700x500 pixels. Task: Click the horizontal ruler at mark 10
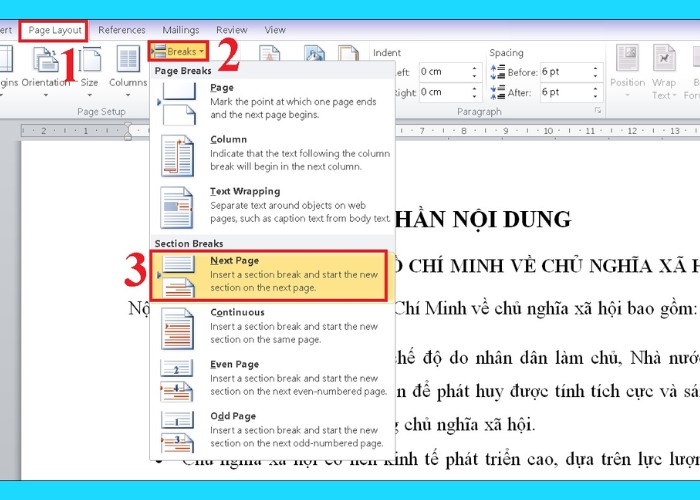click(548, 131)
